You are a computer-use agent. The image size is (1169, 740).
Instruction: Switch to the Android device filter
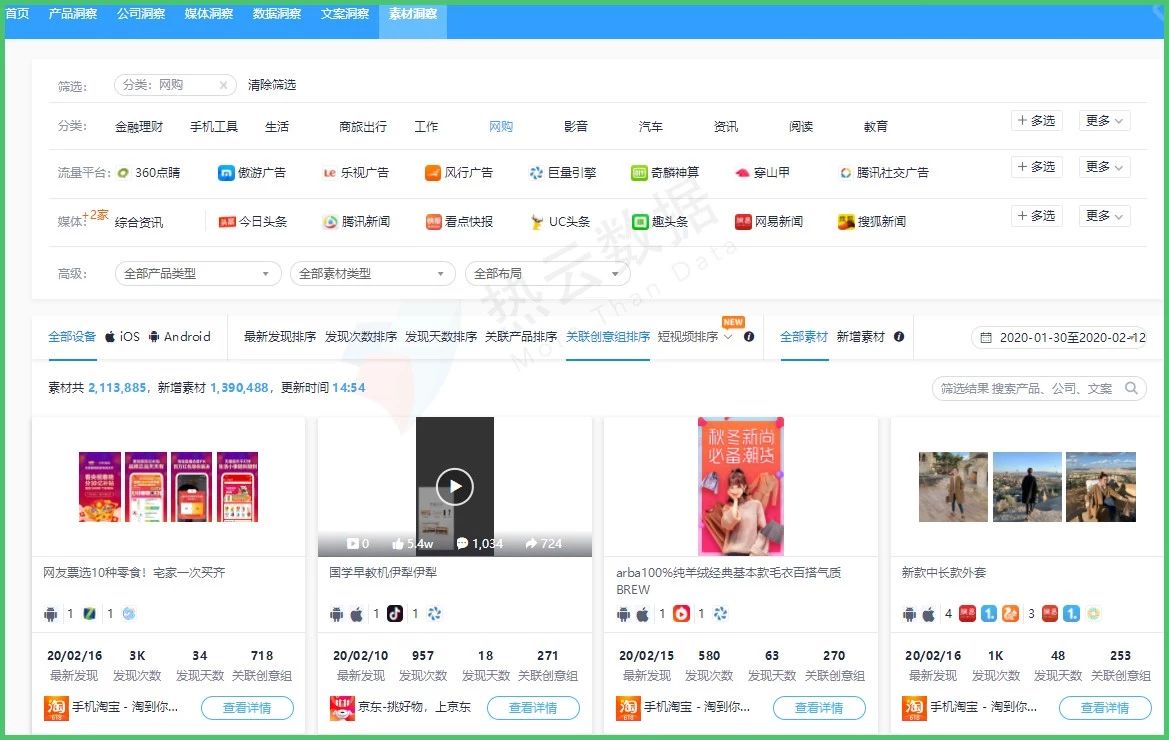[x=181, y=337]
